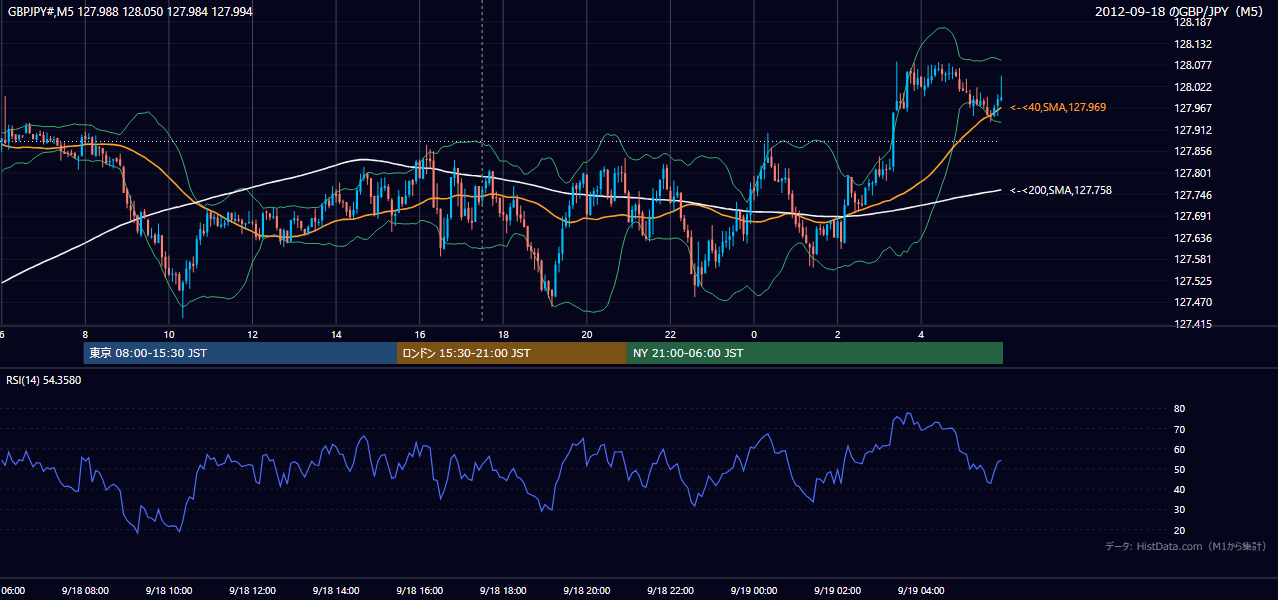Screen dimensions: 1278x600
Task: Click hour tick 18 under price chart
Action: (504, 334)
